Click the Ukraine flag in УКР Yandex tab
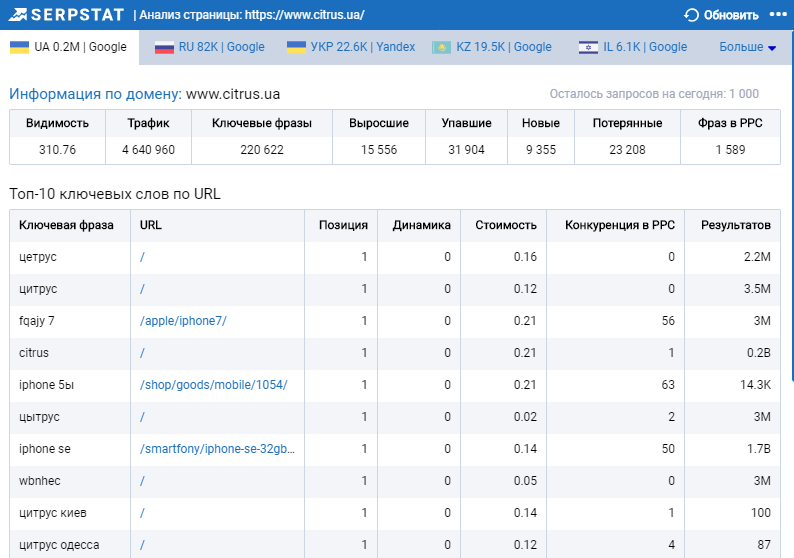 coord(296,47)
